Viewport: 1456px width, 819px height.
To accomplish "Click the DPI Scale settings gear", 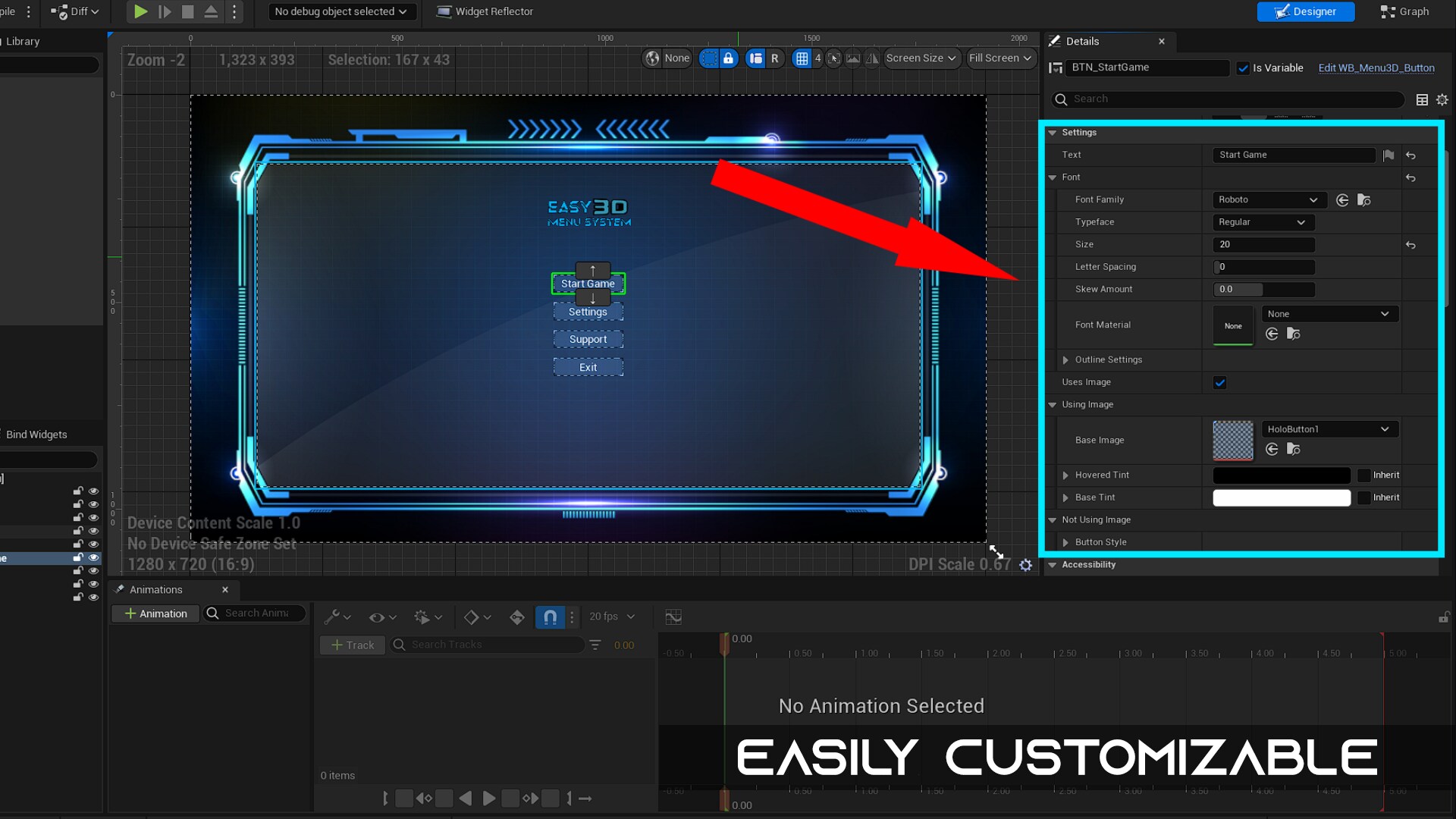I will [x=1025, y=565].
